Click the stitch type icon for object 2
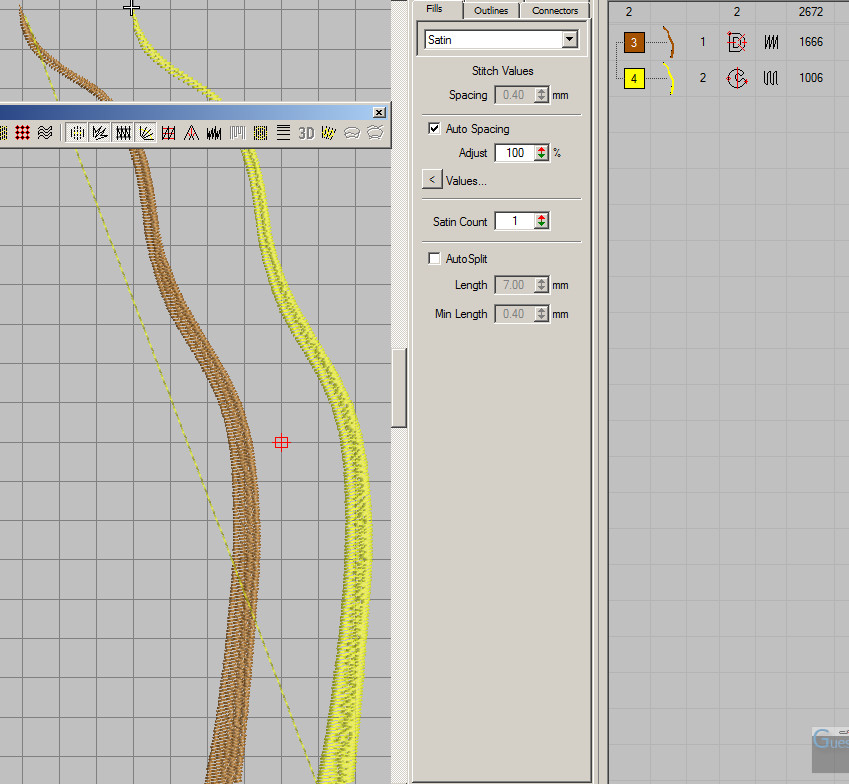The height and width of the screenshot is (784, 849). (x=771, y=78)
